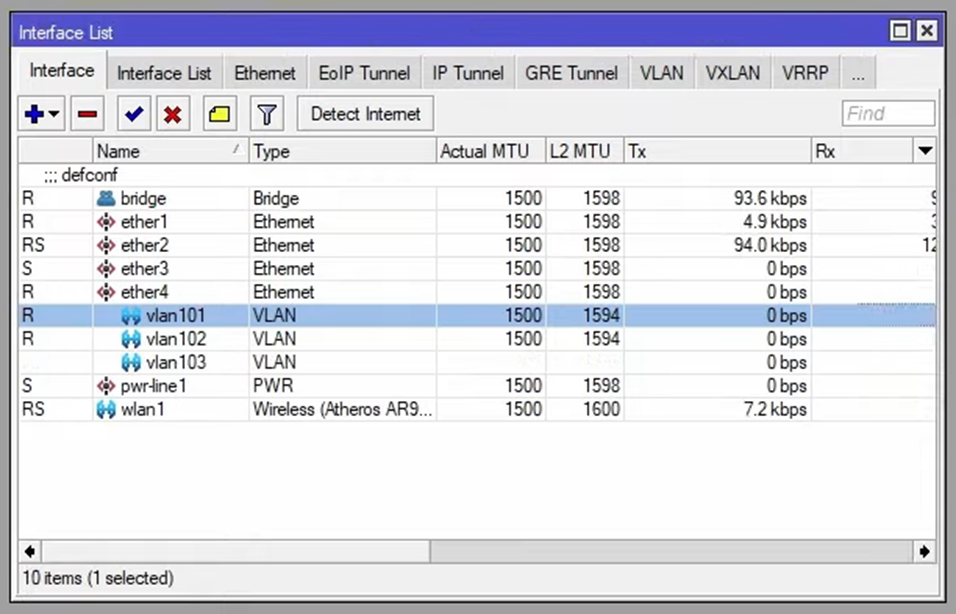Click inside the Find field
The height and width of the screenshot is (614, 956).
tap(887, 113)
